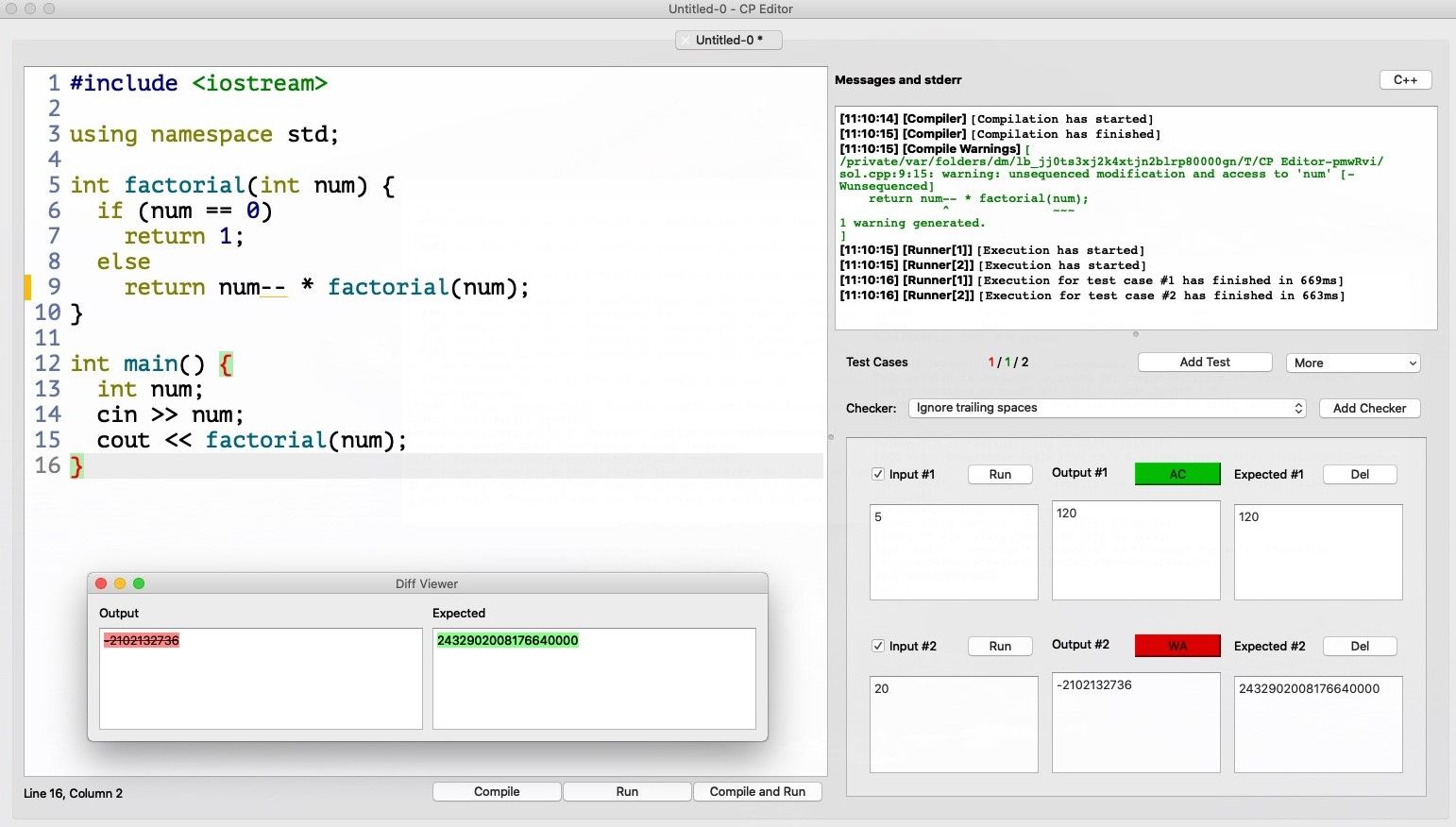The height and width of the screenshot is (827, 1456).
Task: Click the Expected #2 field with 2432902008176640000
Action: coord(1318,724)
